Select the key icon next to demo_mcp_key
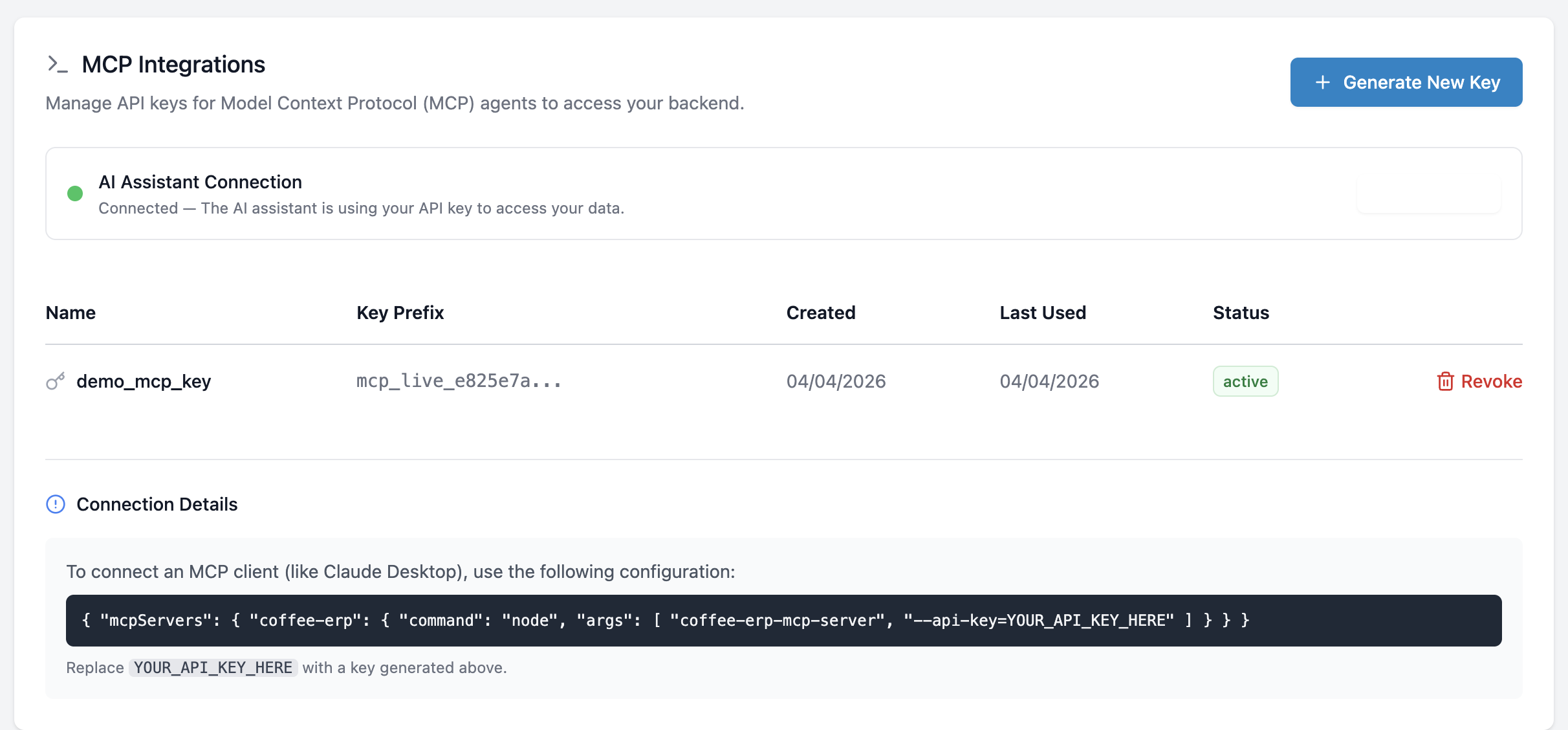 [x=55, y=381]
